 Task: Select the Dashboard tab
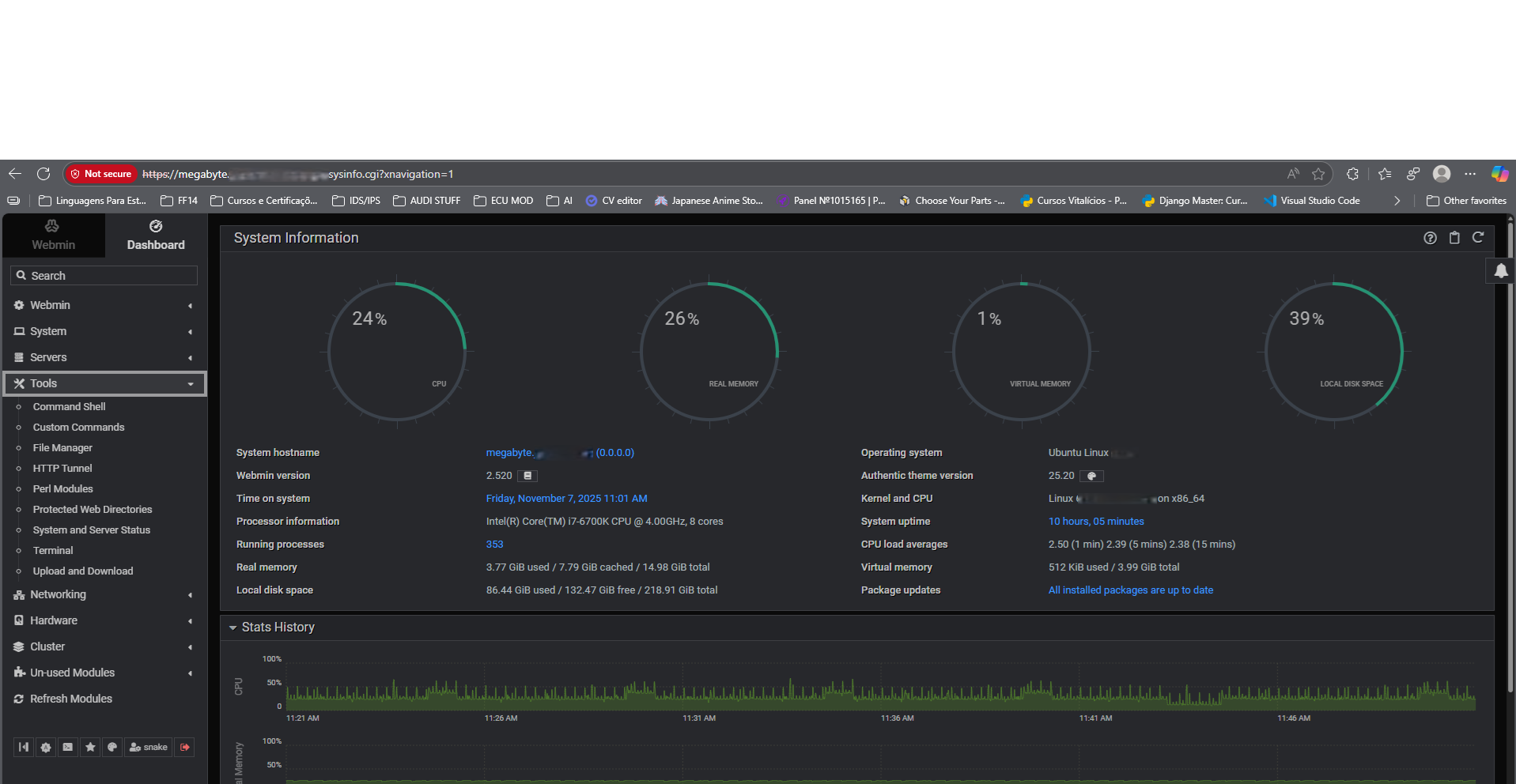[x=155, y=235]
